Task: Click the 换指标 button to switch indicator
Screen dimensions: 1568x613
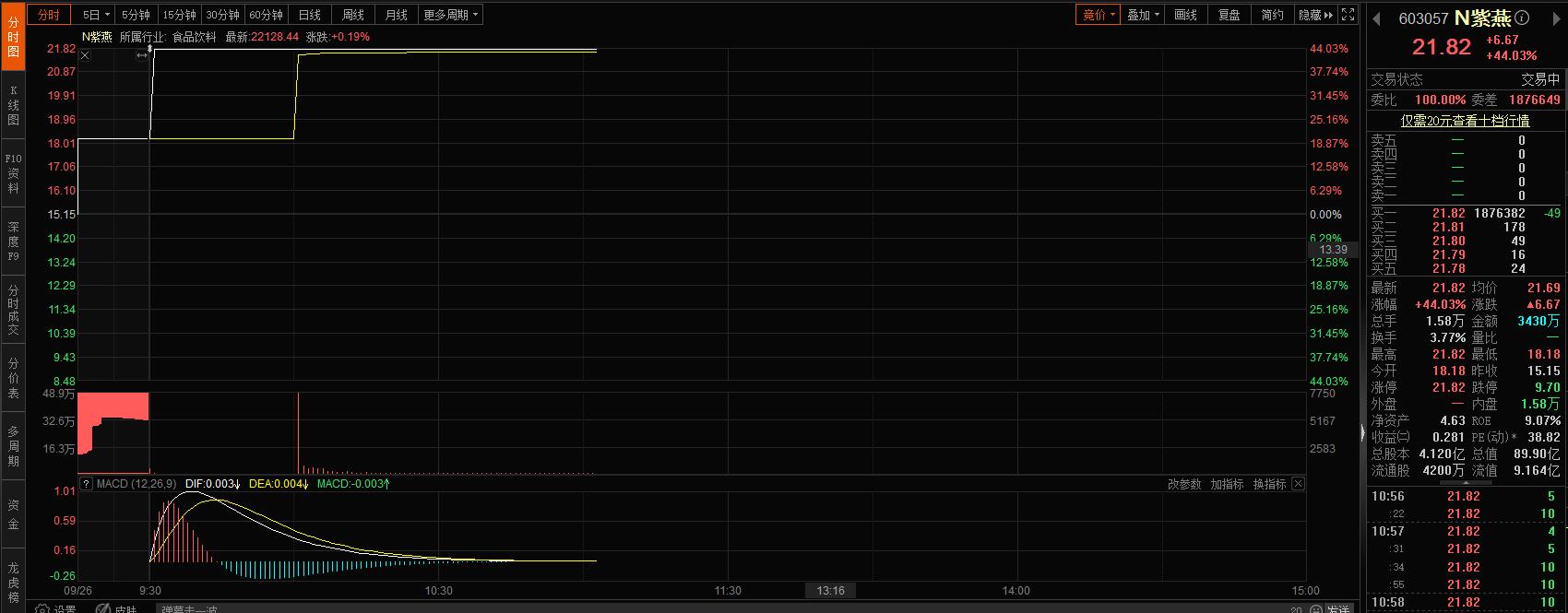Action: [1269, 484]
